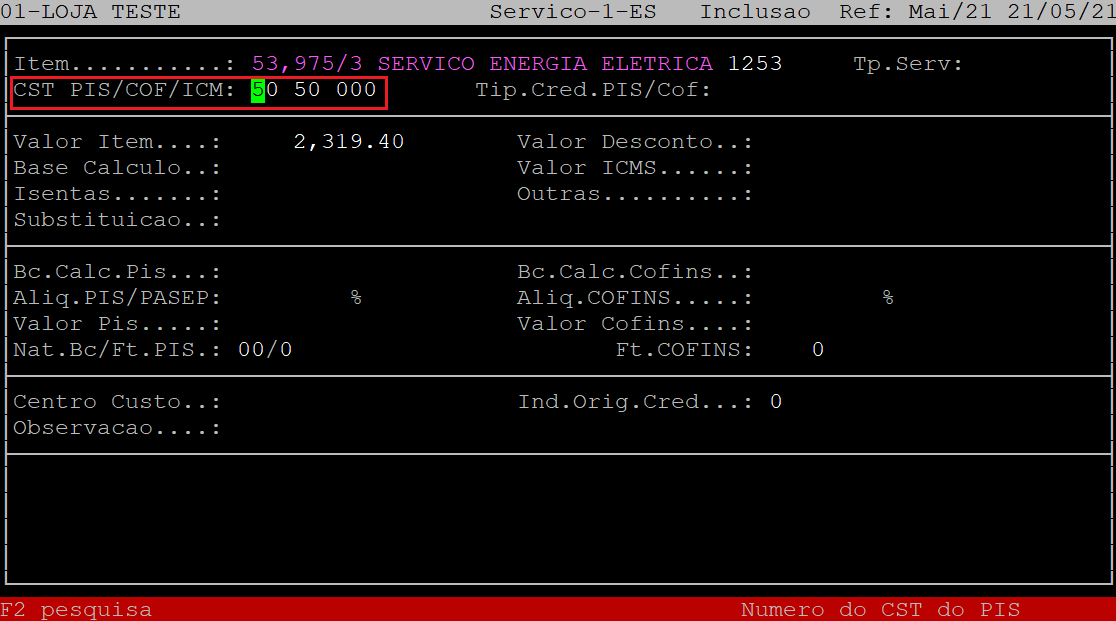Click the Nat.Bc/Ft.PIS value 00/0
Image resolution: width=1116 pixels, height=621 pixels.
point(265,350)
